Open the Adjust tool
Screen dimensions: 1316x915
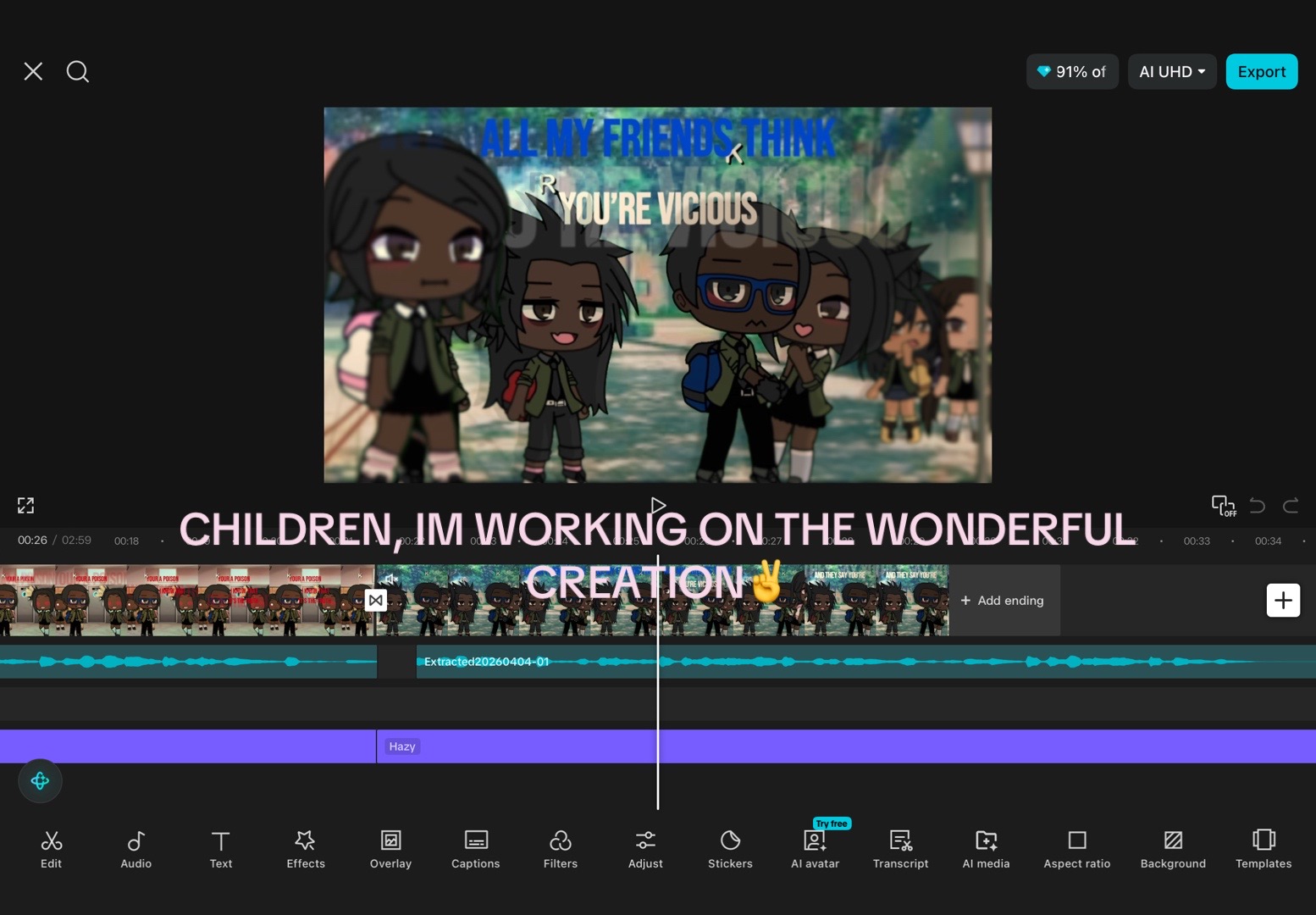click(x=645, y=850)
